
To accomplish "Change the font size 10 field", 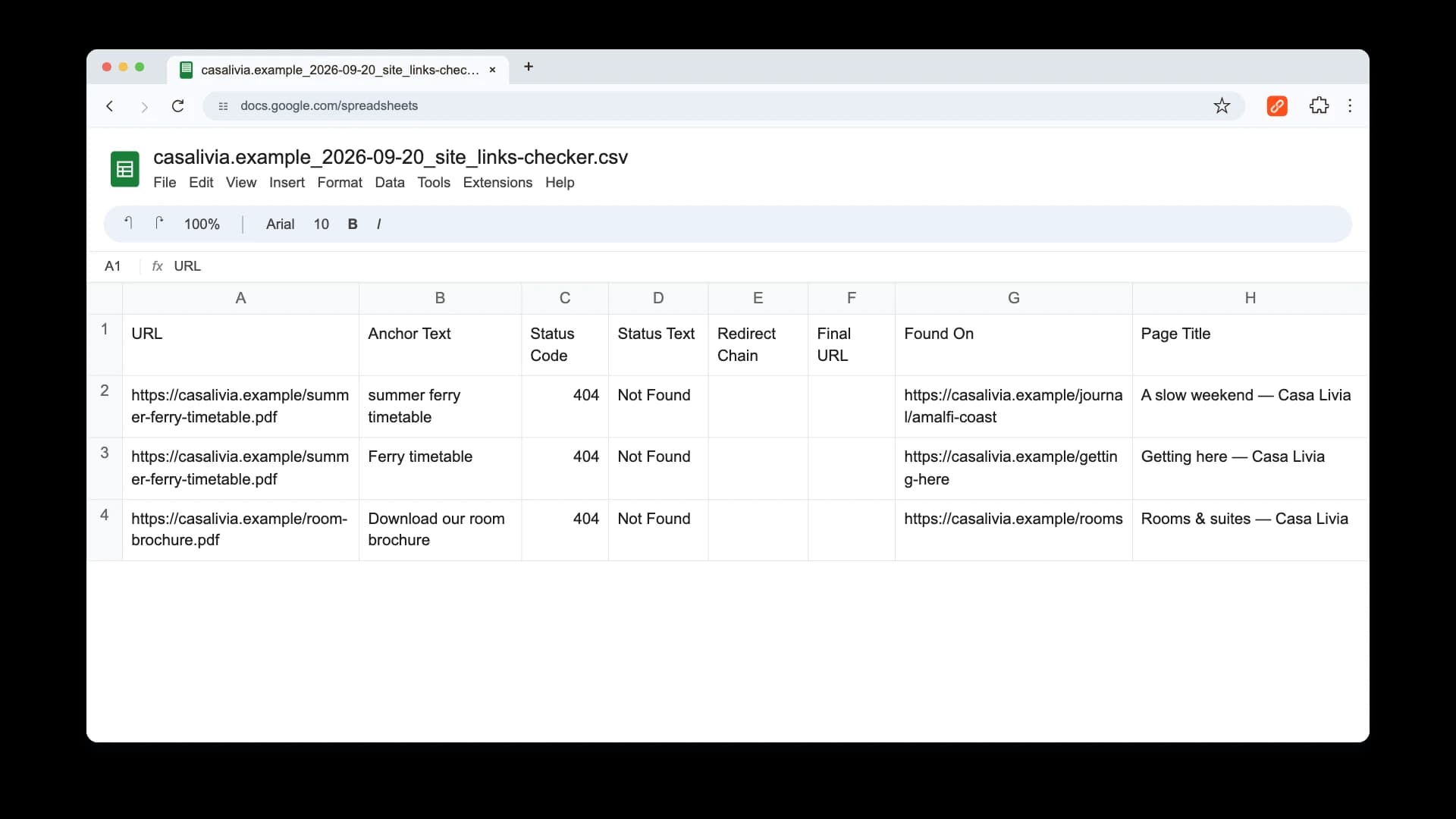I will (322, 224).
